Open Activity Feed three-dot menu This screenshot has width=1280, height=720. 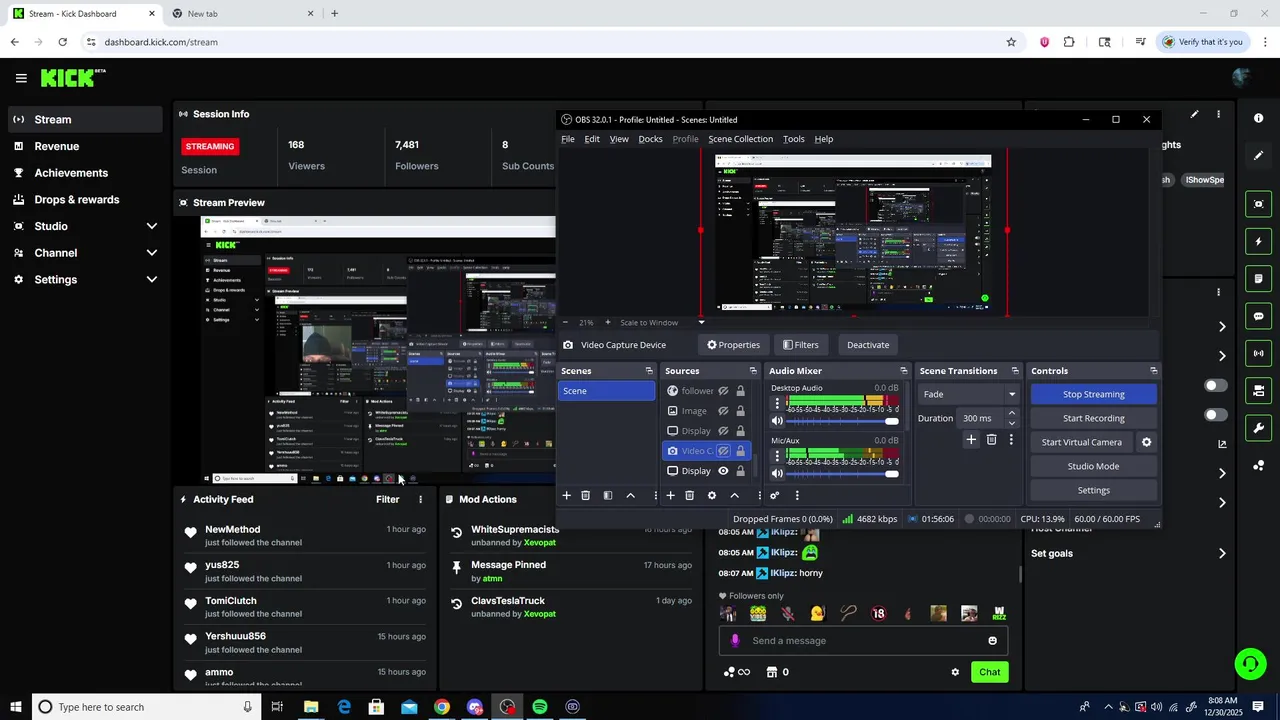(420, 499)
